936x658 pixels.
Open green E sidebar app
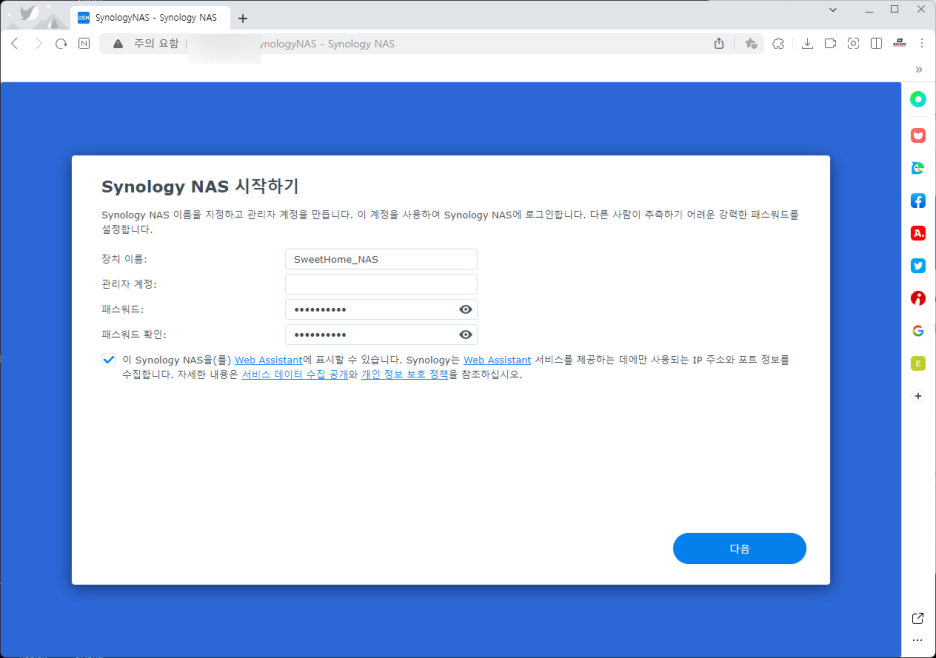[x=918, y=363]
